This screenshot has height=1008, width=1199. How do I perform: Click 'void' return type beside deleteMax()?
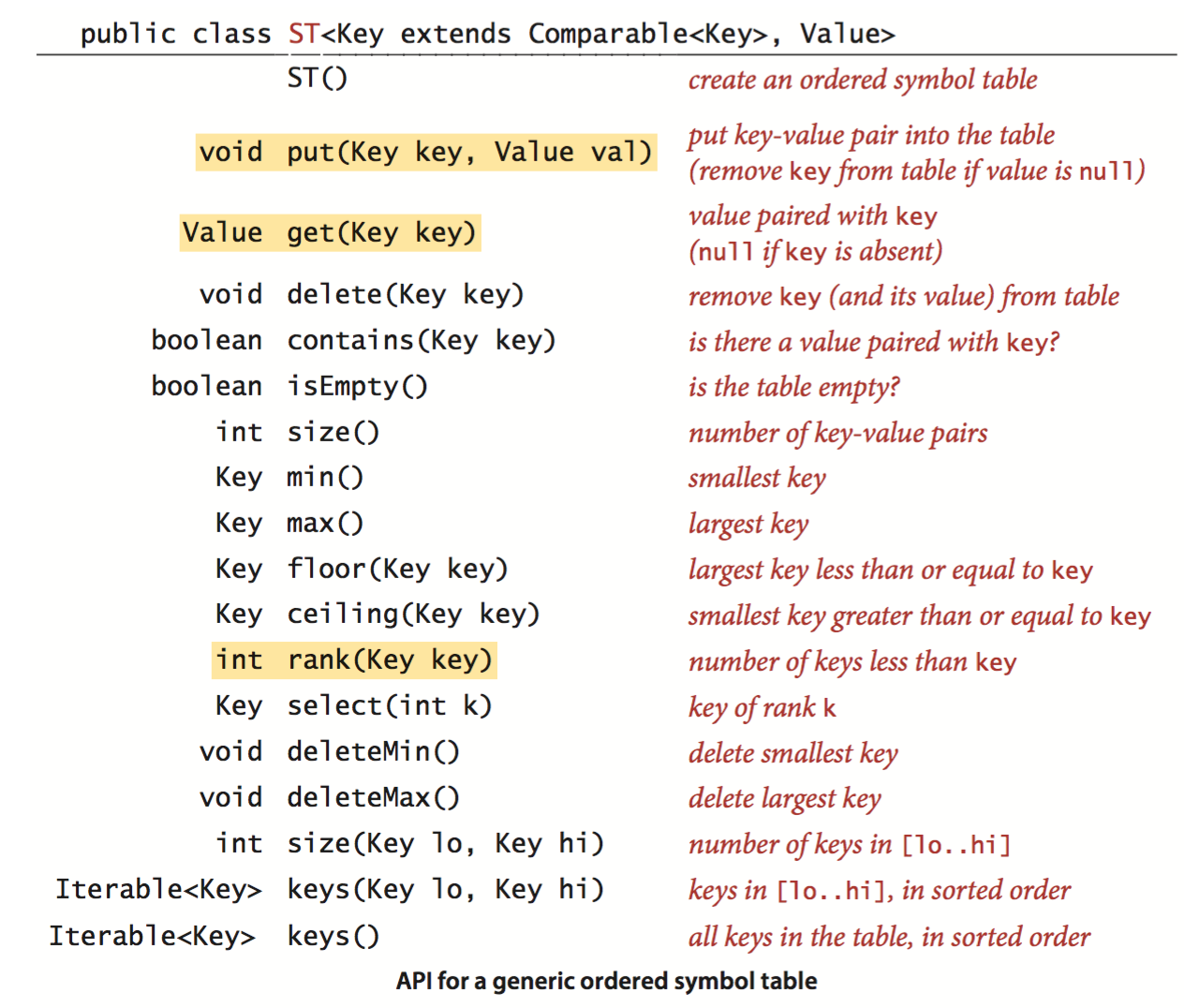click(230, 797)
